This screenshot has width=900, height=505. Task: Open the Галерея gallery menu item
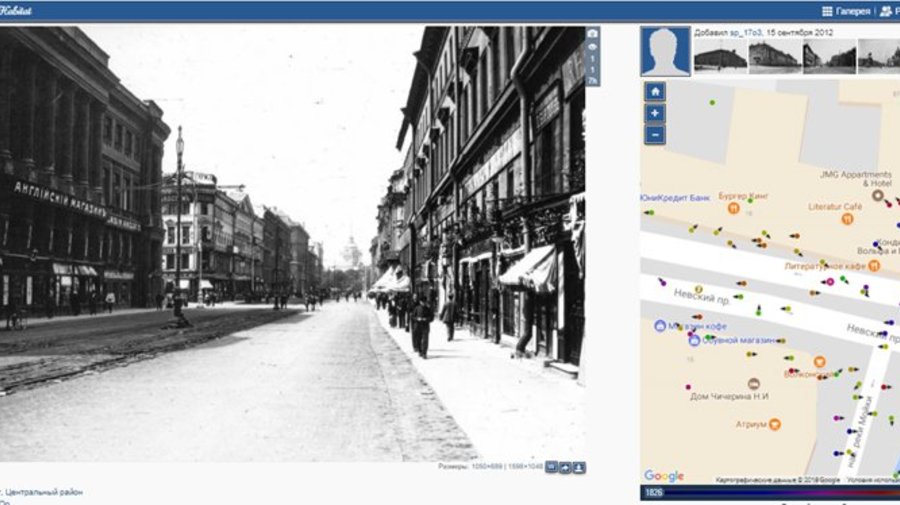[x=846, y=11]
